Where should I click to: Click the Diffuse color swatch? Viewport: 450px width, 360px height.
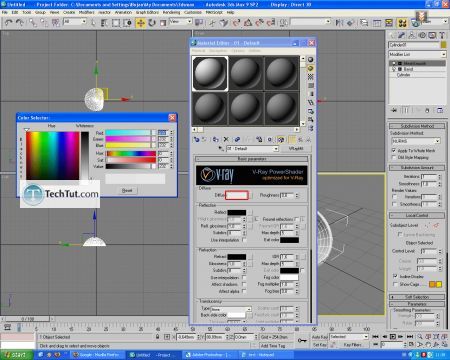coord(237,195)
